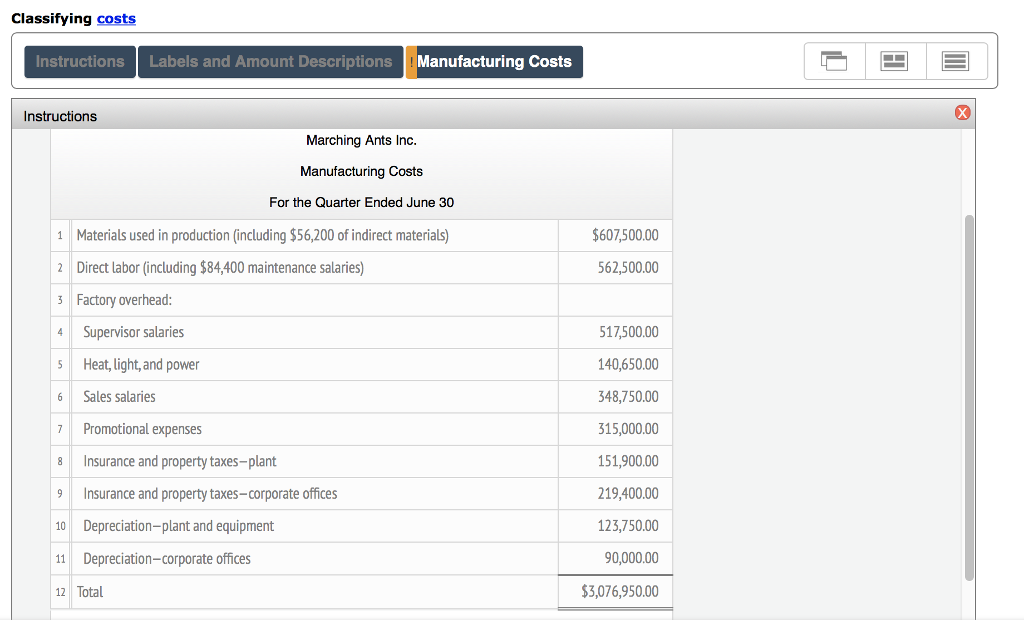The height and width of the screenshot is (620, 1024).
Task: Select the Supervisor salaries line item
Action: coord(134,332)
